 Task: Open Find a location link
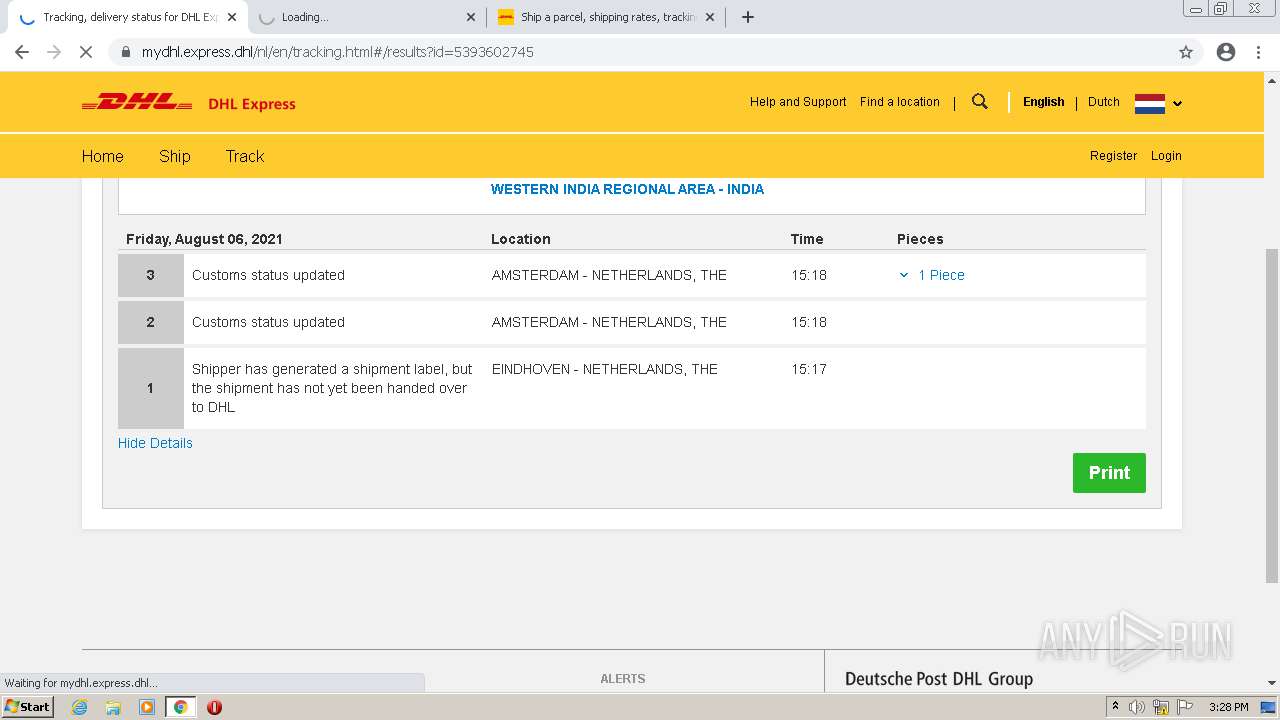900,102
